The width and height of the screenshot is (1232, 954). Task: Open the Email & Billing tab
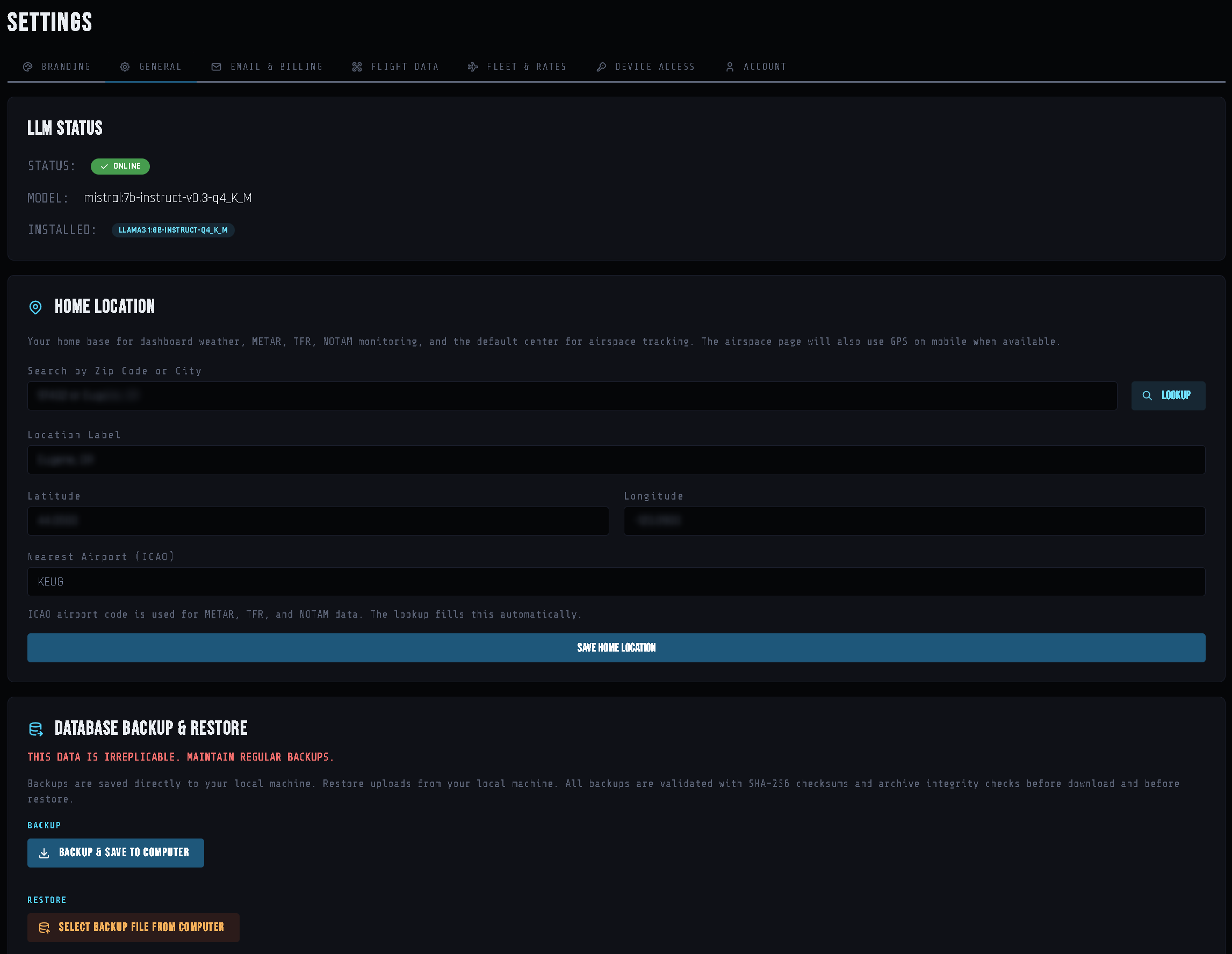tap(267, 67)
